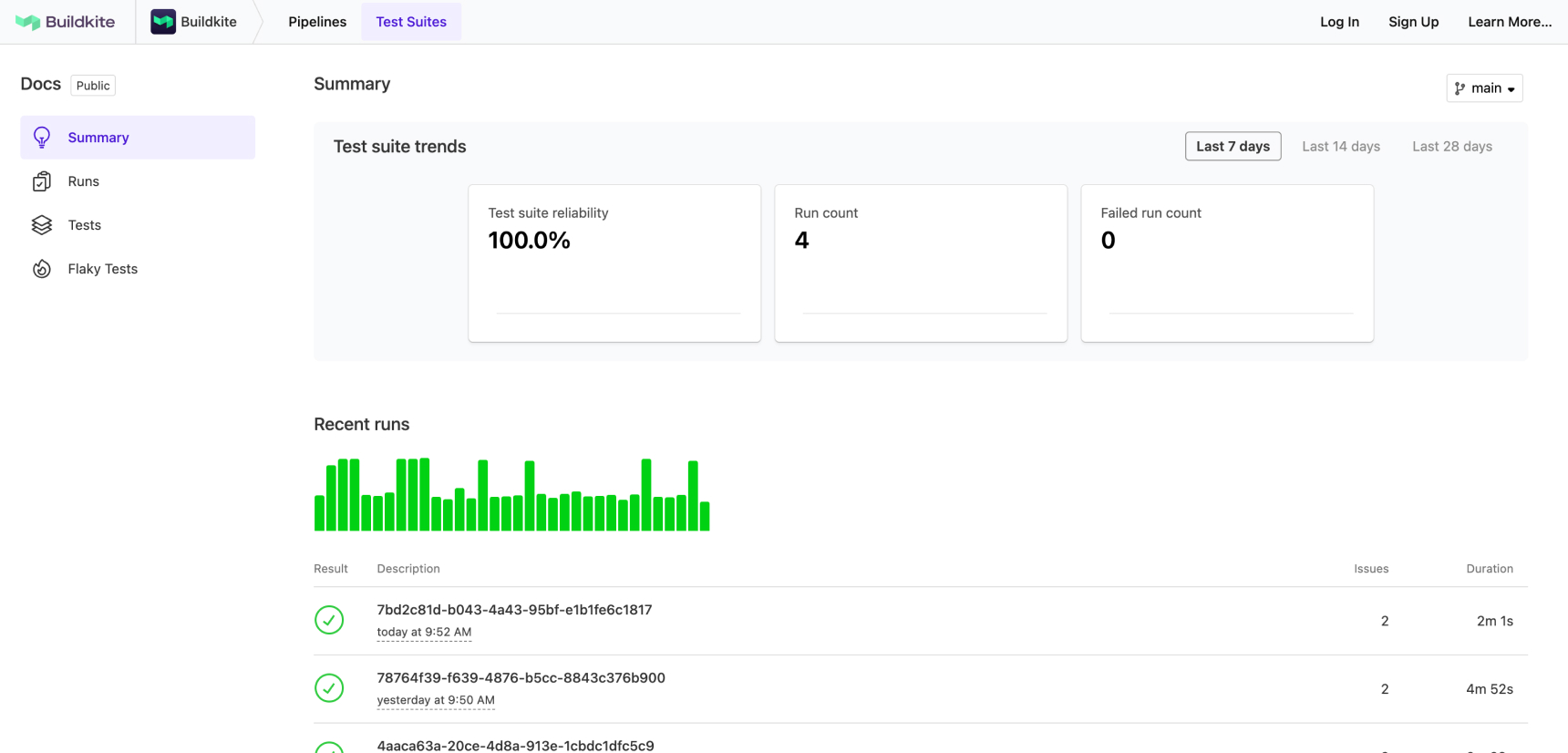
Task: Click passed checkmark icon for run 7bd2c81d
Action: [329, 620]
